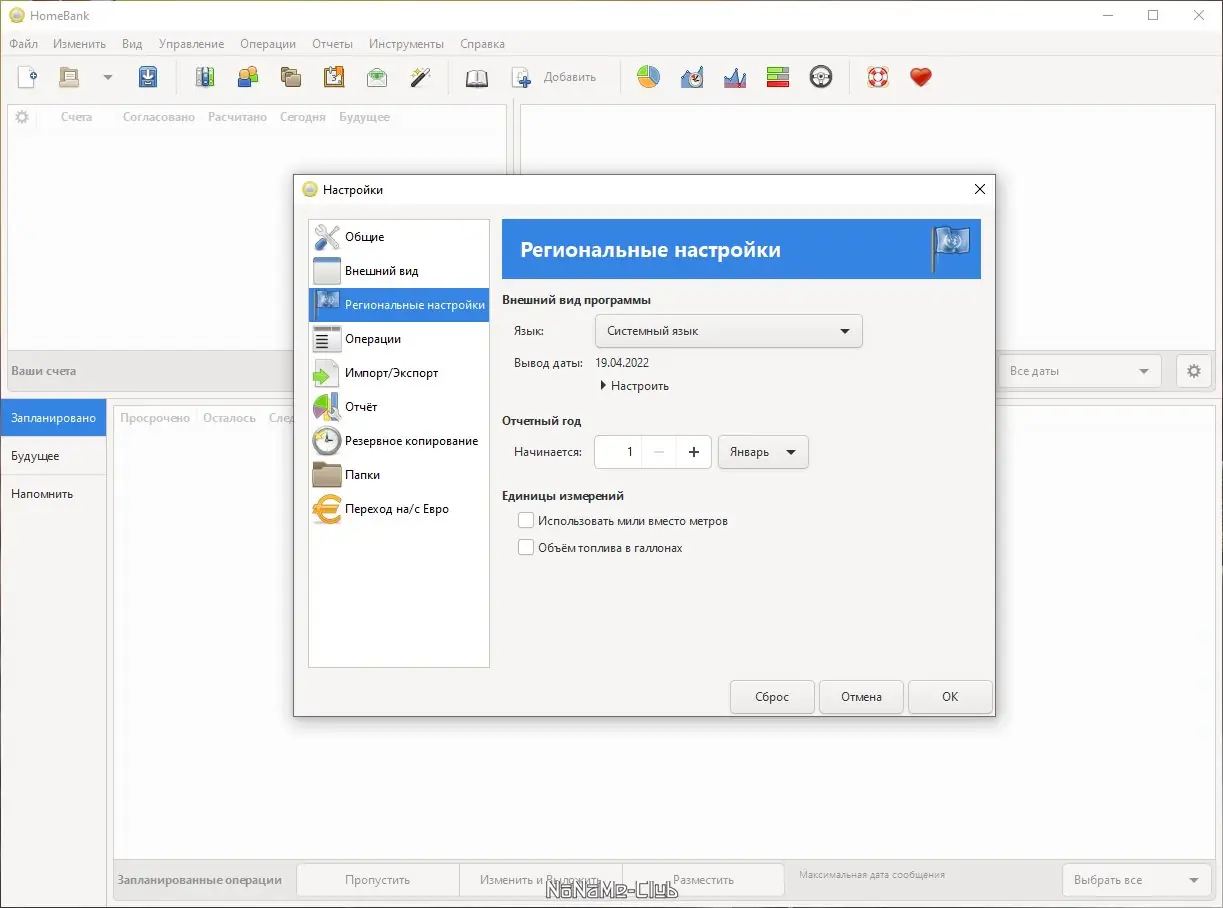This screenshot has height=908, width=1223.
Task: Click the Сегодня column header
Action: click(x=303, y=117)
